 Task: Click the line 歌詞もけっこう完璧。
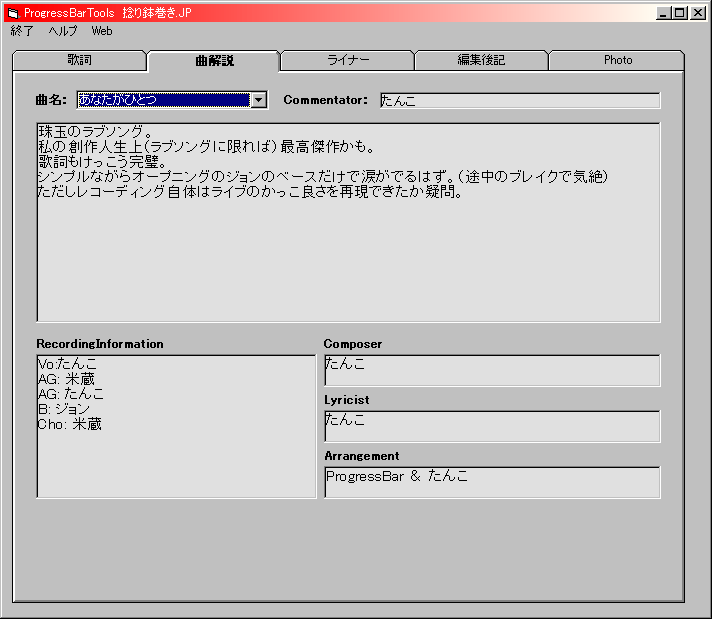point(103,162)
